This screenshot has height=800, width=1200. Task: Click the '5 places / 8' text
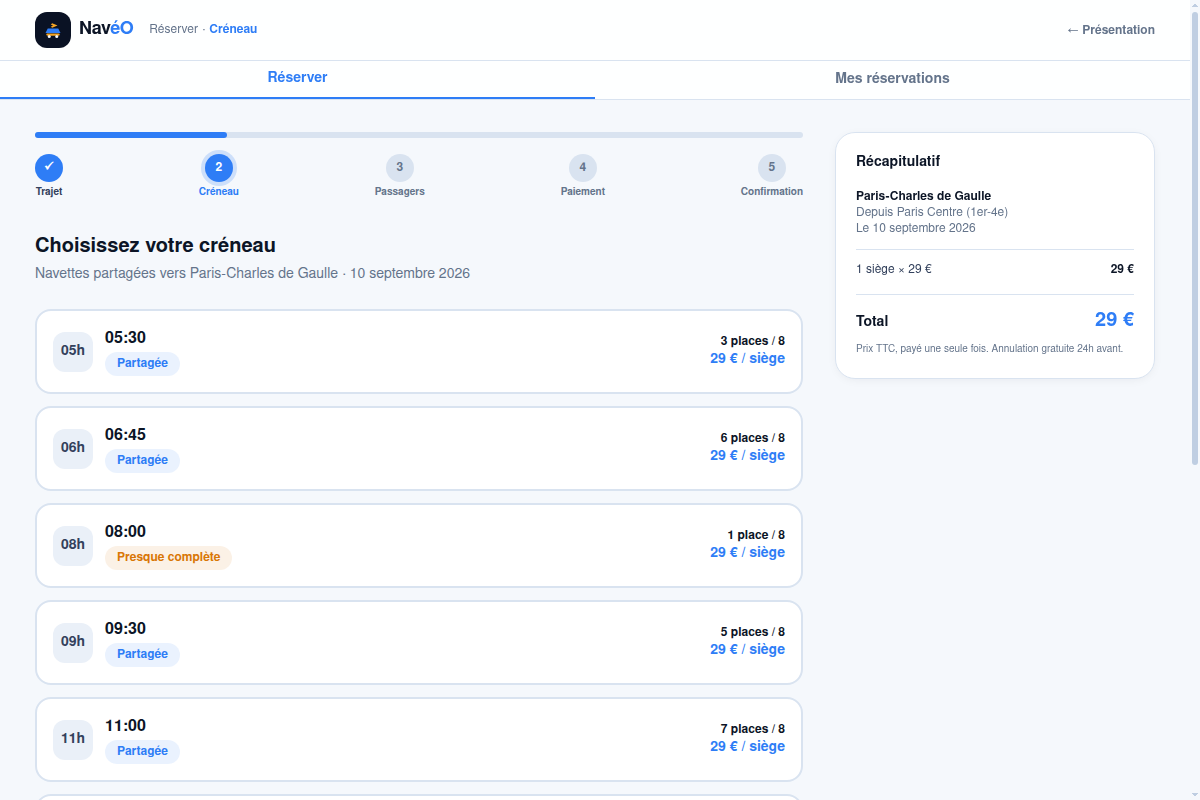click(x=752, y=632)
